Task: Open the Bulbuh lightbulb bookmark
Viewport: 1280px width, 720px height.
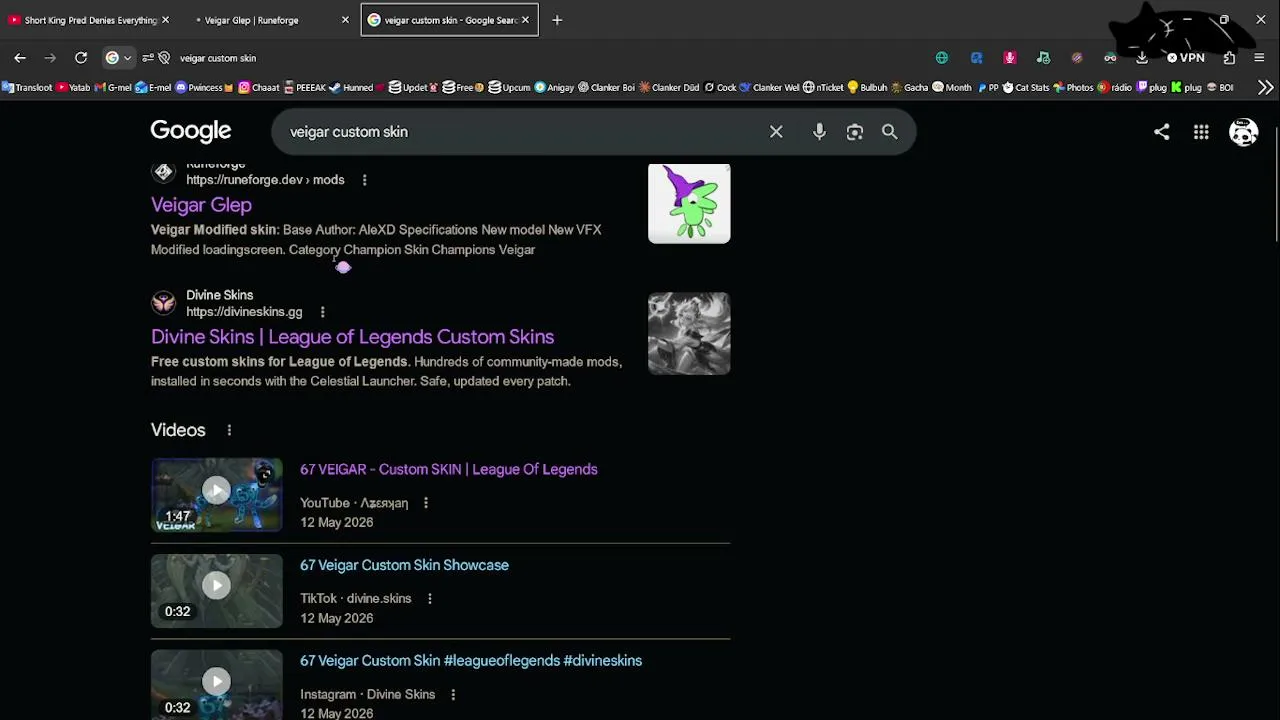Action: tap(867, 88)
